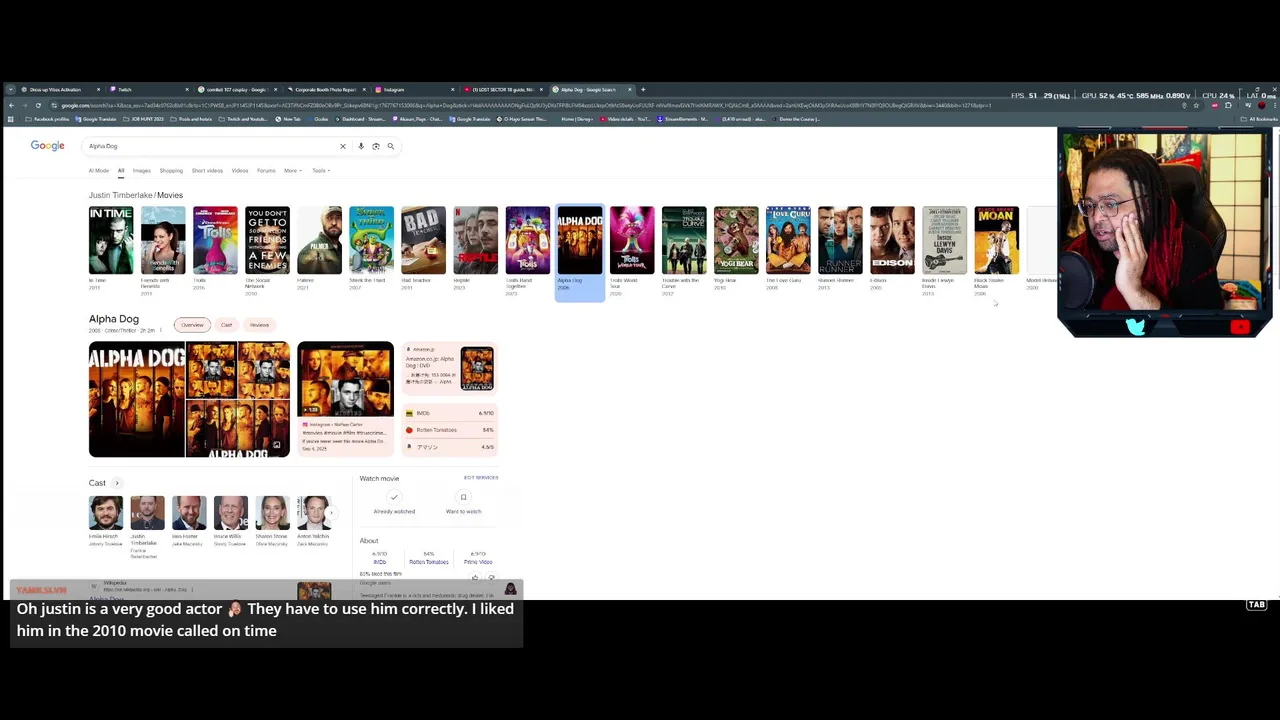1280x720 pixels.
Task: Switch to Forums results tab
Action: click(266, 171)
